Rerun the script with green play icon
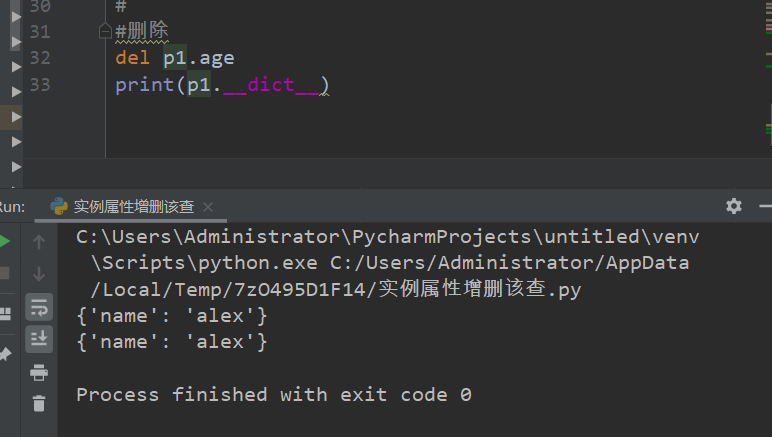Screen dimensions: 772x437 4,241
